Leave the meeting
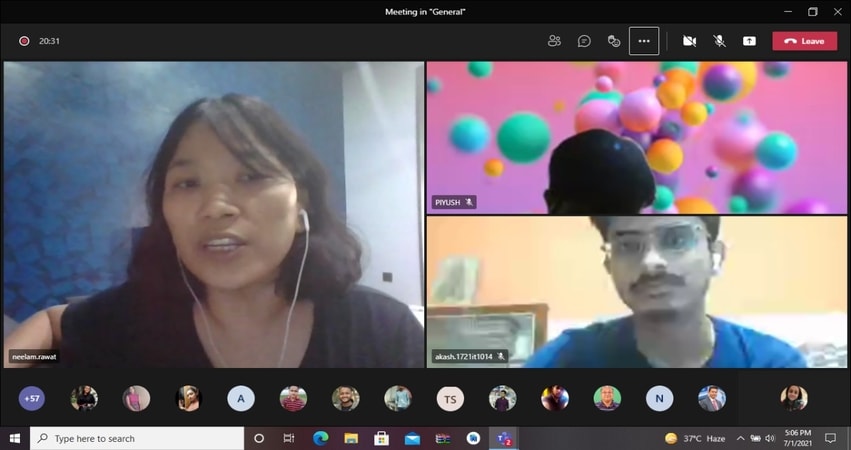 click(804, 41)
